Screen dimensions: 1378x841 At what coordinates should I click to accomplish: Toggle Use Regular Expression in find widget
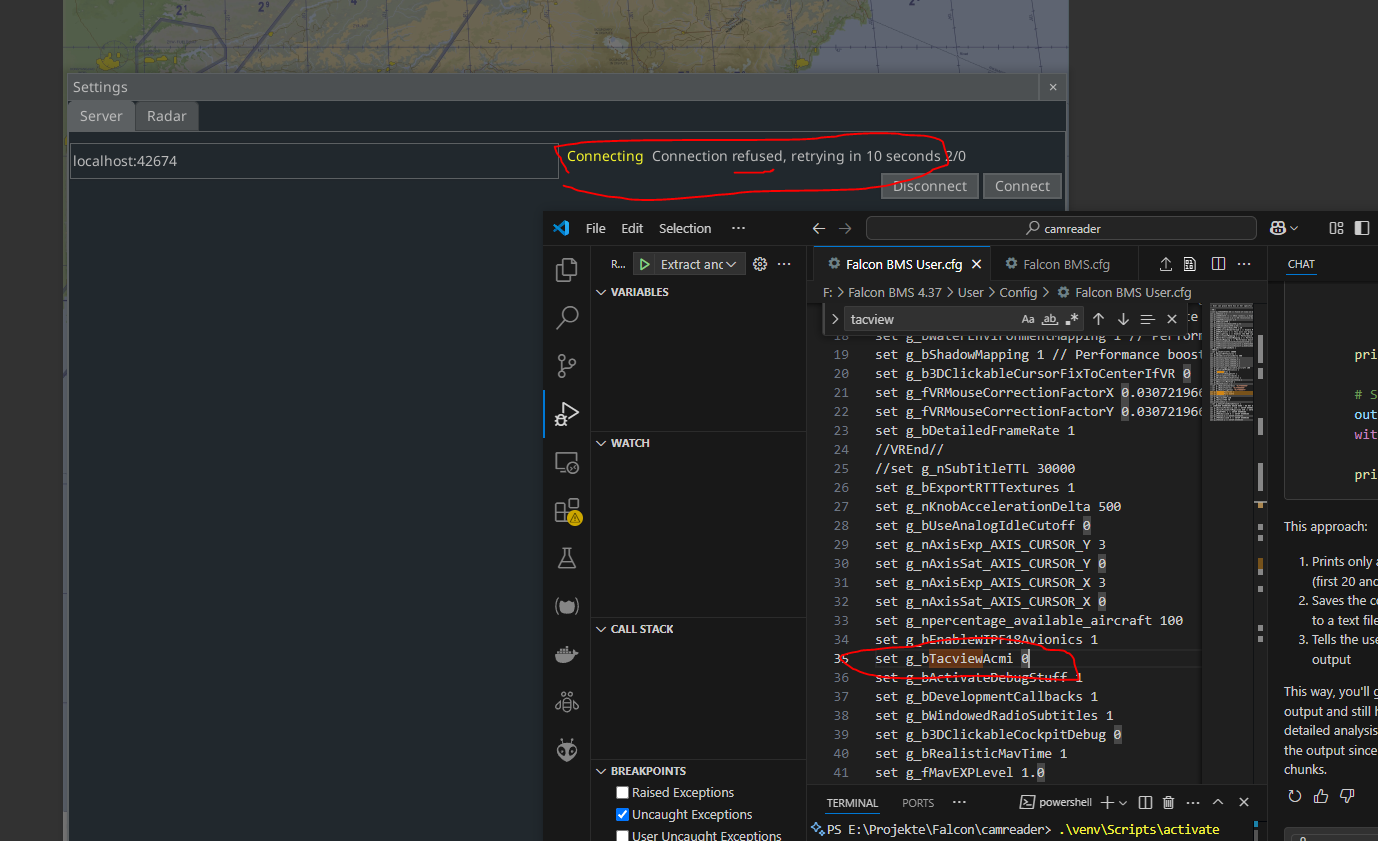coord(1072,319)
